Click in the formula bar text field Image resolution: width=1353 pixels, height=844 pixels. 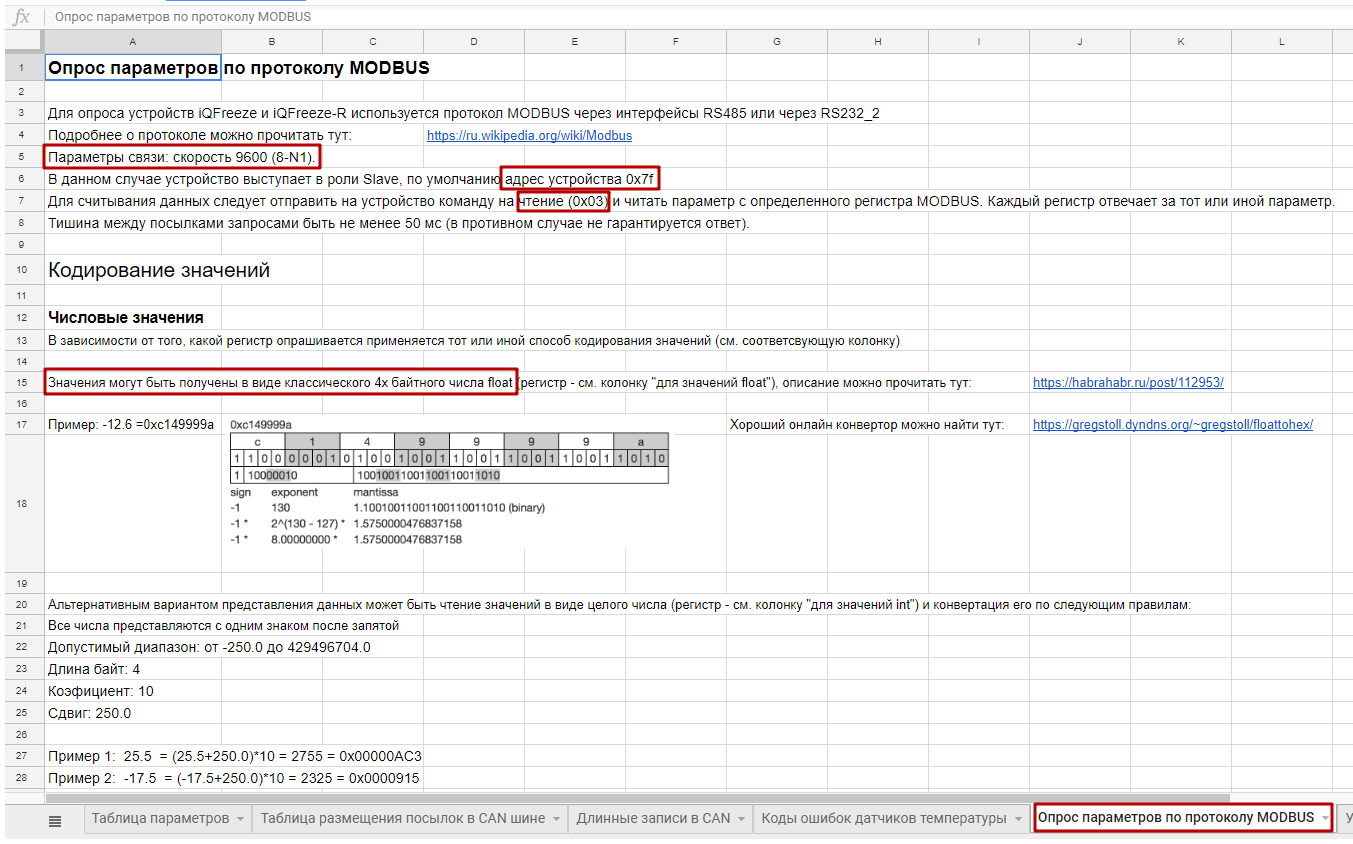pos(600,16)
